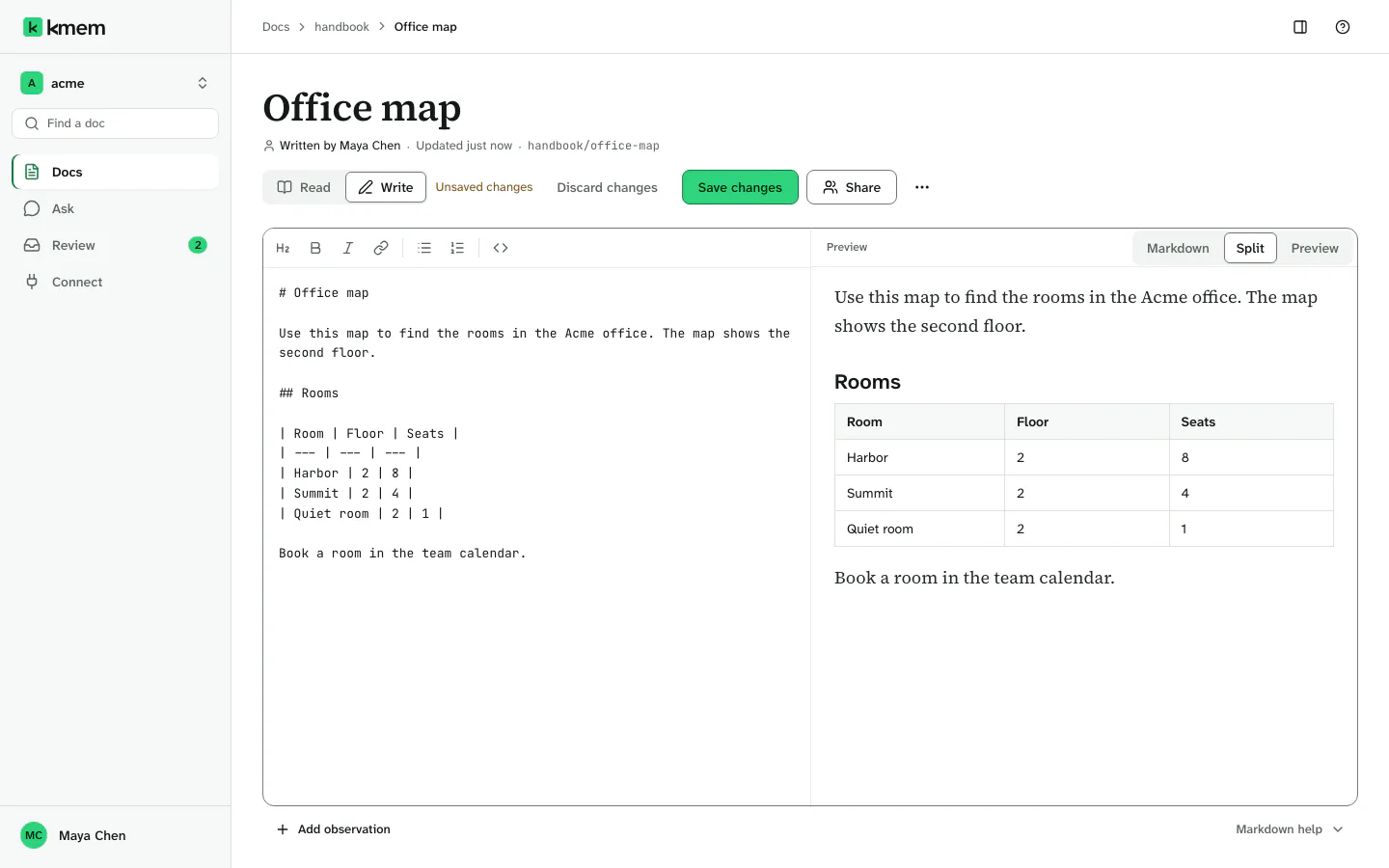This screenshot has height=868, width=1389.
Task: Click the acme workspace avatar
Action: coord(32,83)
